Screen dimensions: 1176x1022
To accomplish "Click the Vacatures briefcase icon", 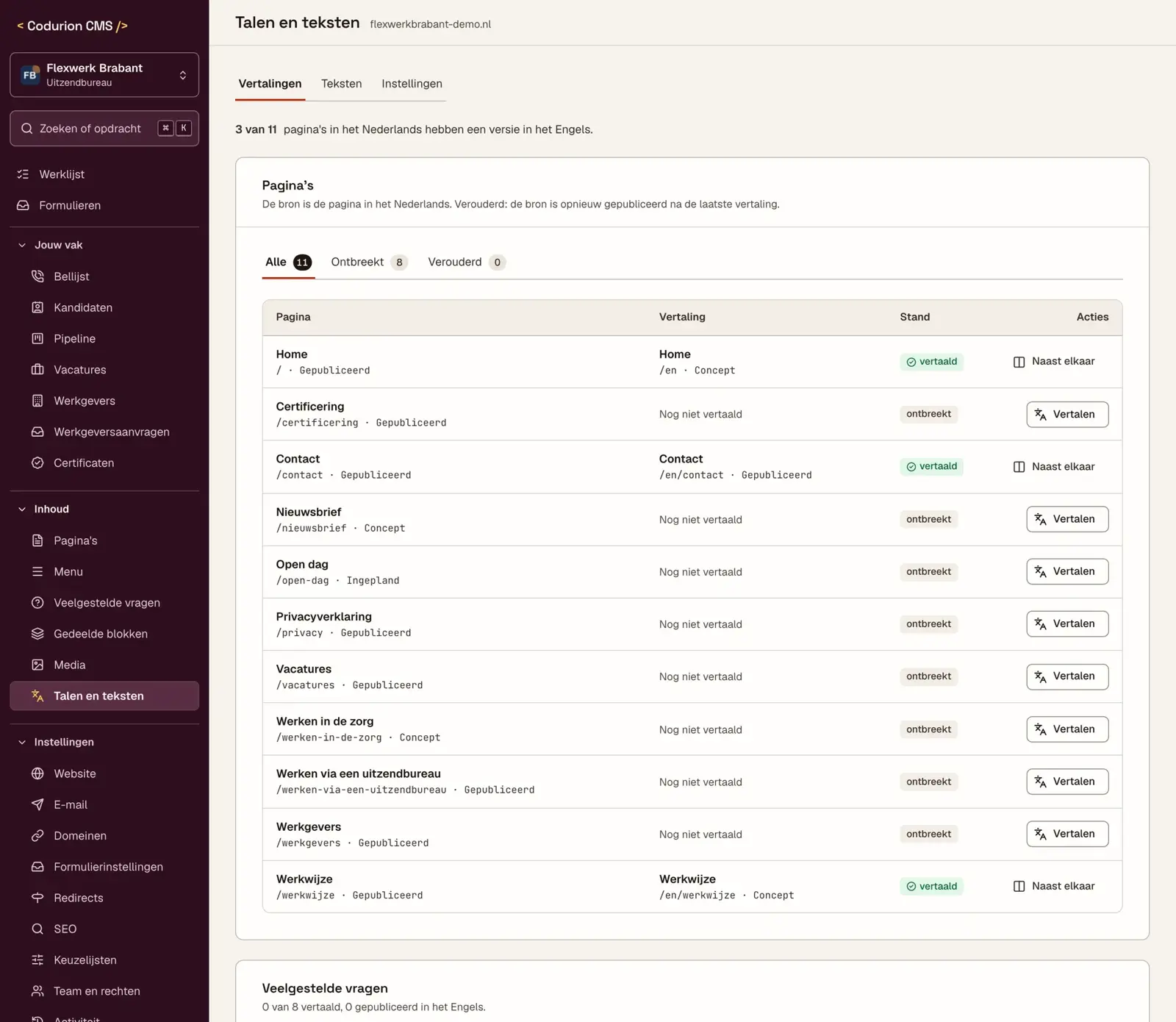I will click(37, 369).
